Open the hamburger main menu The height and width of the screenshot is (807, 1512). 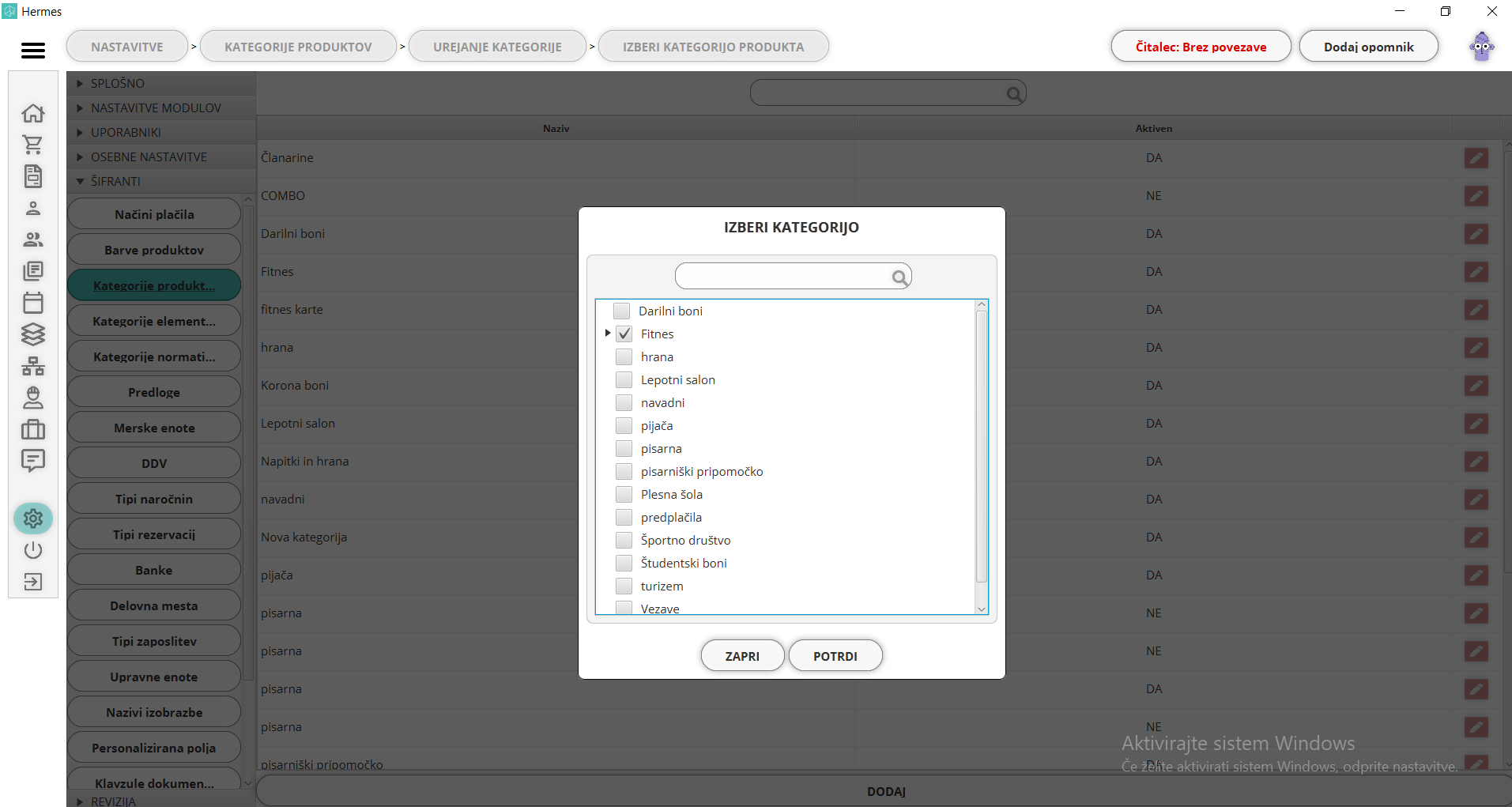pyautogui.click(x=33, y=50)
